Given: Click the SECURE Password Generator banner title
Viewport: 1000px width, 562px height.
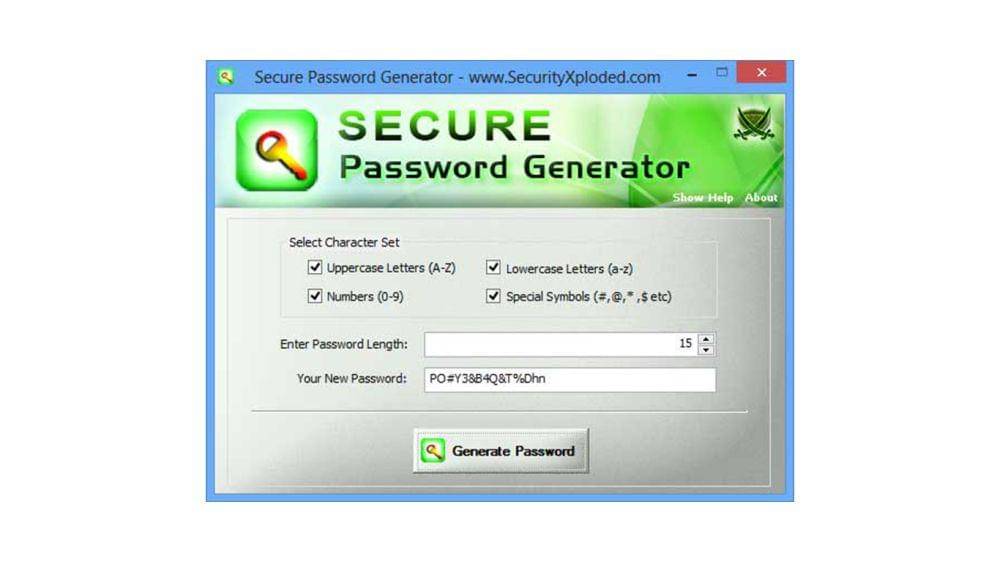Looking at the screenshot, I should (x=514, y=146).
